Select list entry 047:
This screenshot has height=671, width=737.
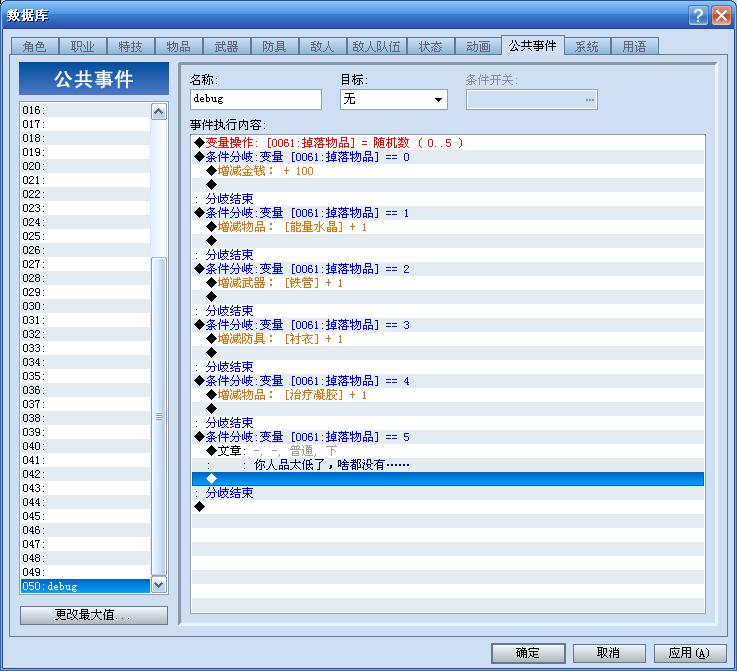tap(86, 544)
